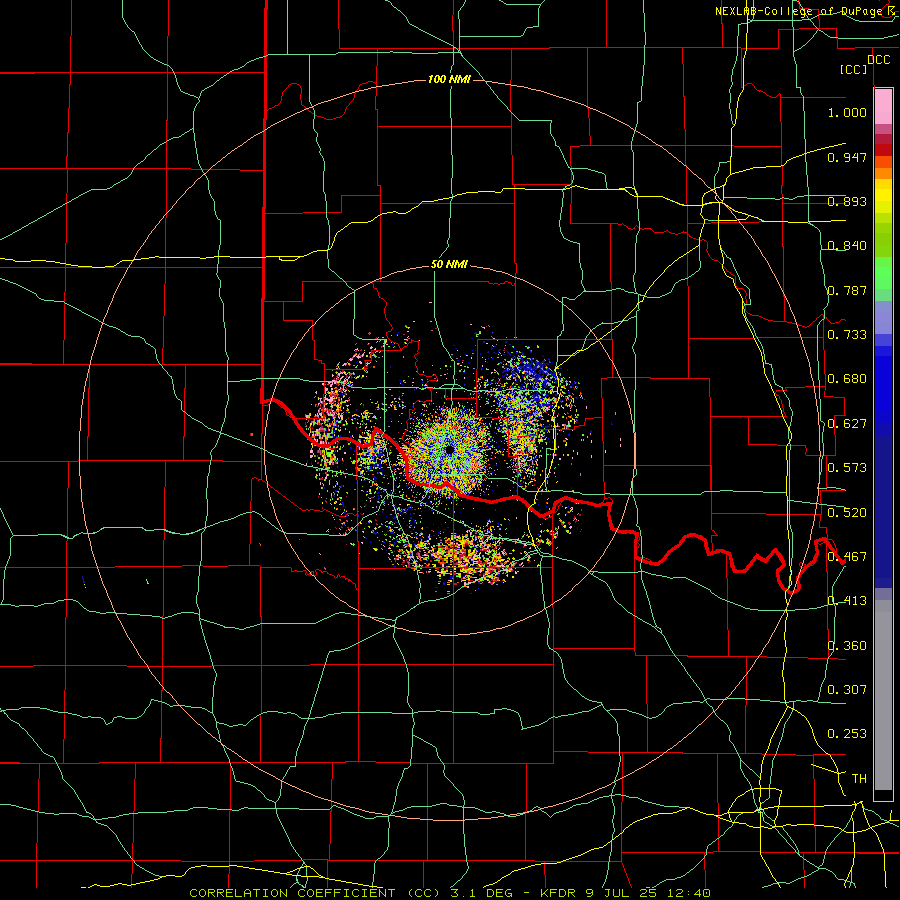Pick the pink swatch atop the color bar
This screenshot has width=900, height=900.
(x=883, y=107)
